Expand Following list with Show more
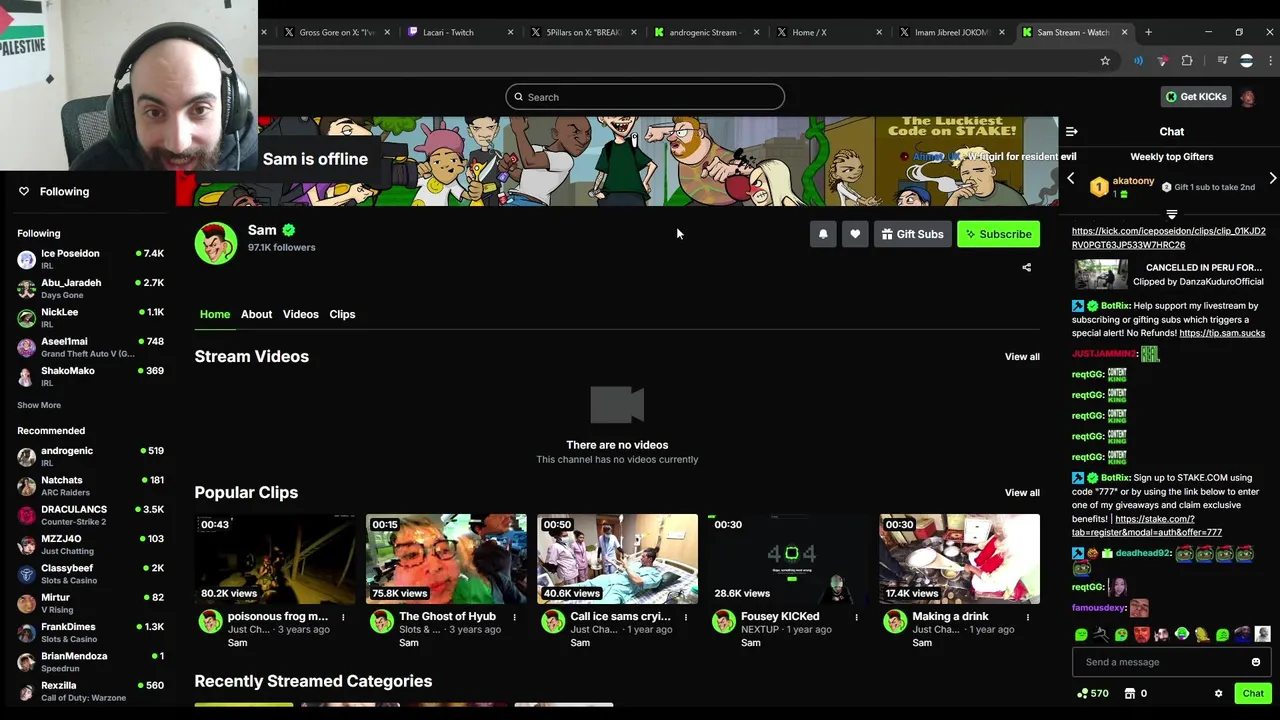The height and width of the screenshot is (720, 1280). [39, 405]
